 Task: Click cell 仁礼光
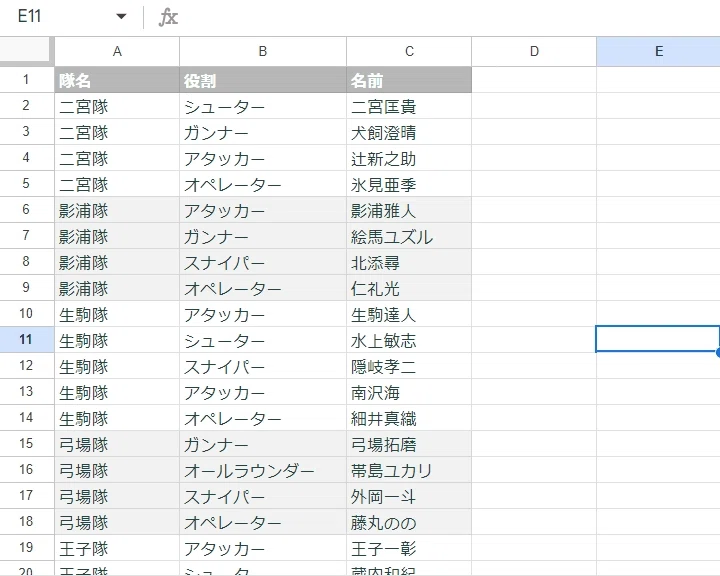tap(409, 288)
